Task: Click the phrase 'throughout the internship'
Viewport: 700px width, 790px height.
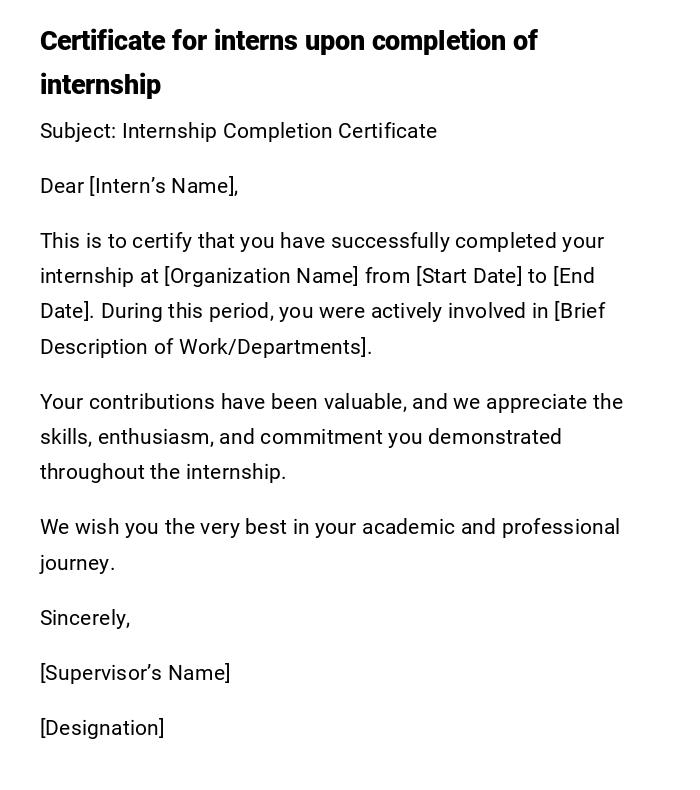Action: point(162,472)
